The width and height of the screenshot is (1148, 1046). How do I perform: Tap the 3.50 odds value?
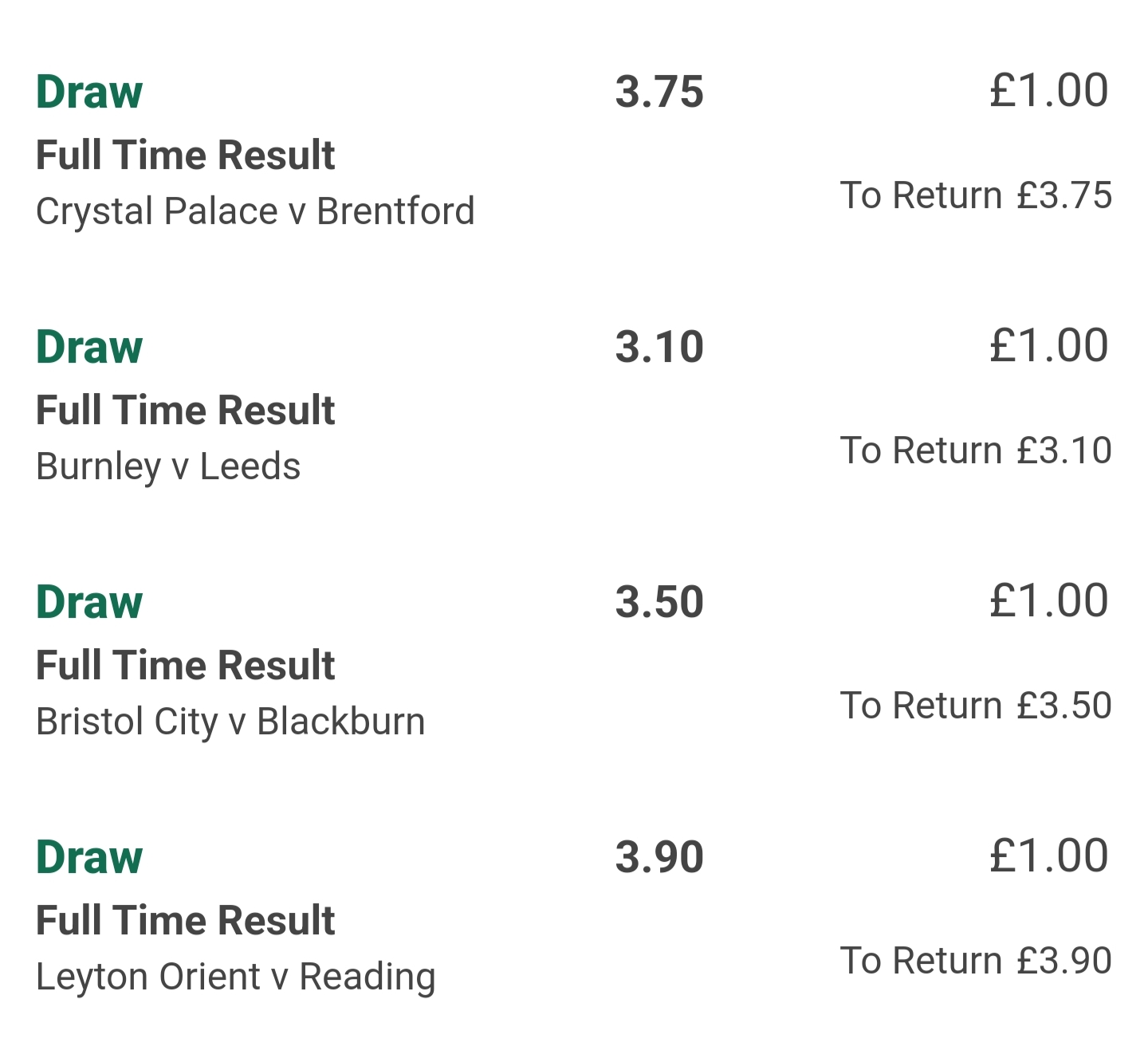coord(659,602)
